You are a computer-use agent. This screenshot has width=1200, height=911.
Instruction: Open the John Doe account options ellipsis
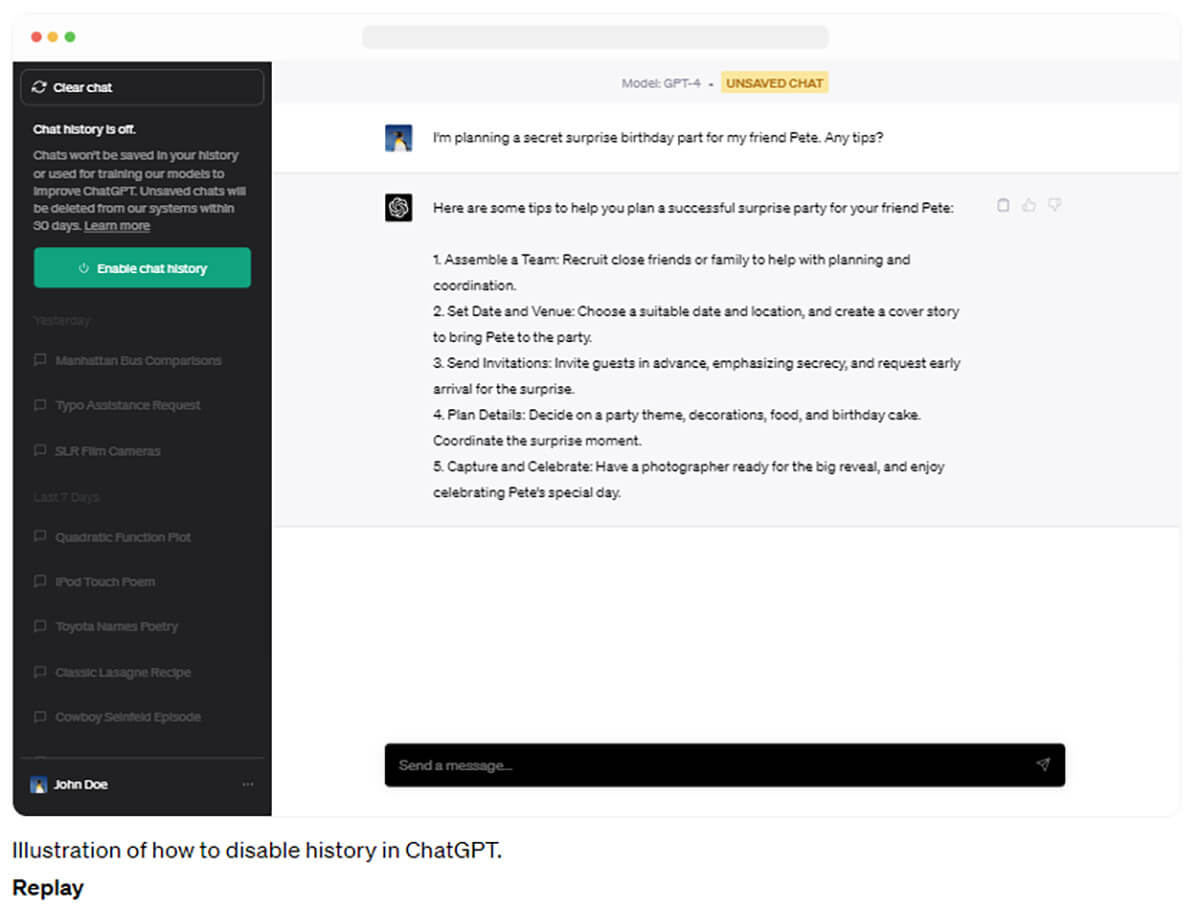(248, 785)
